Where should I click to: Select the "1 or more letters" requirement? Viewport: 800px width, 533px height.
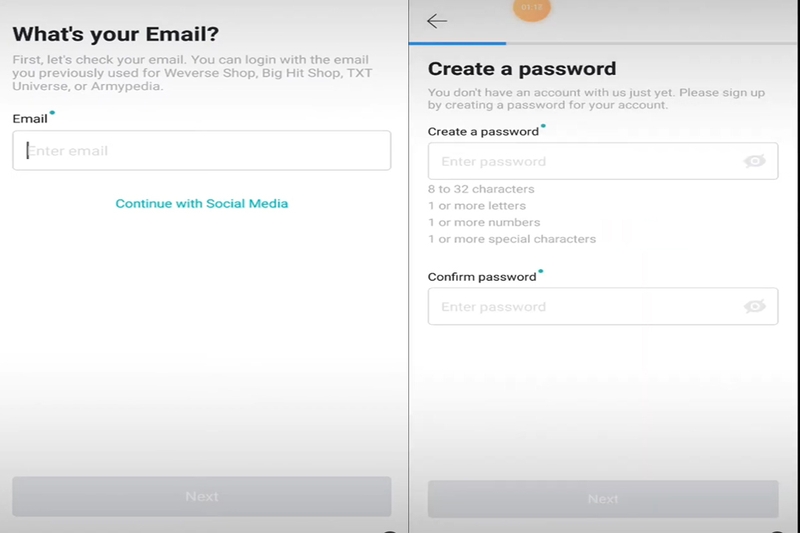(x=476, y=206)
